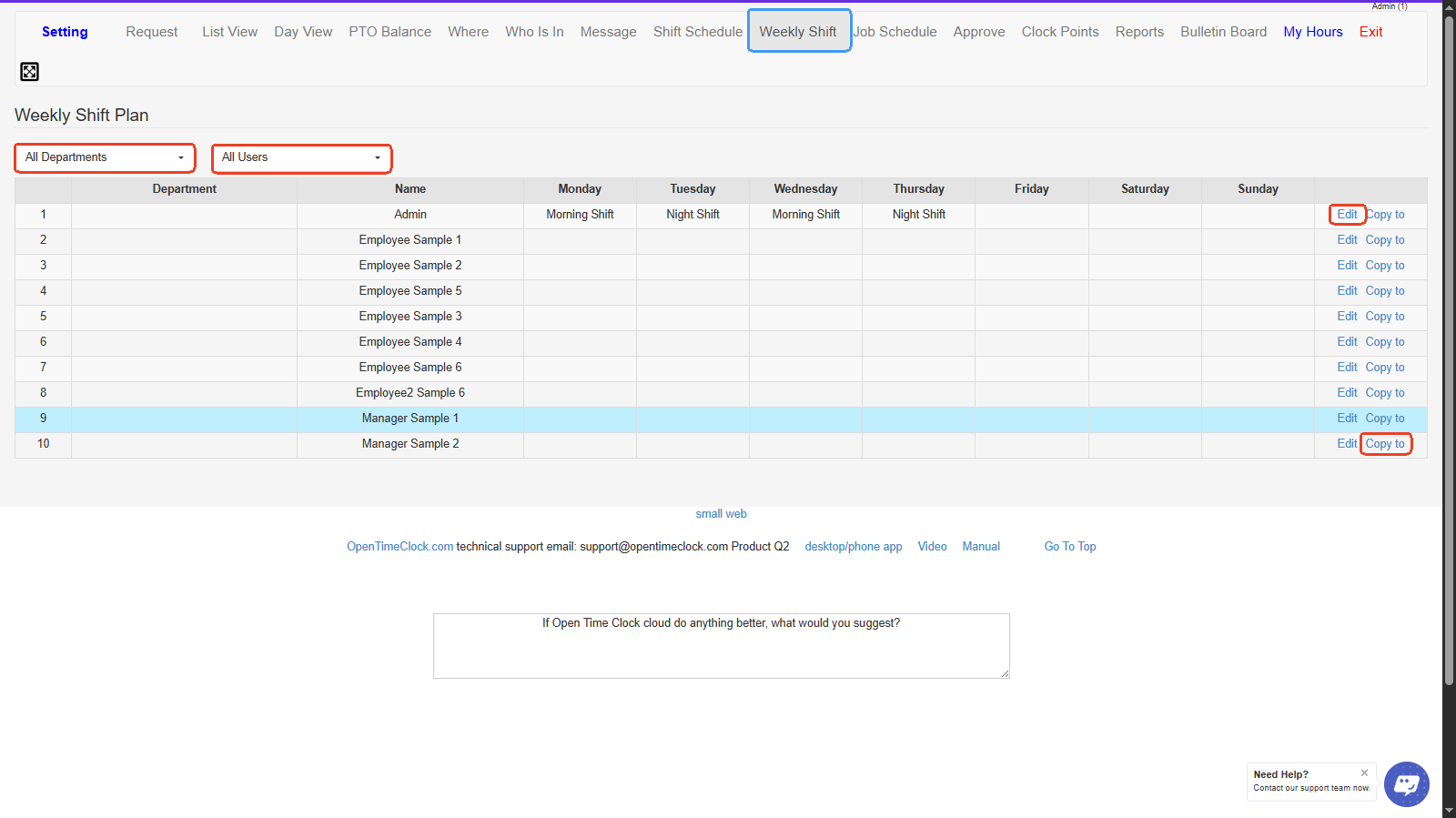Open the desktop/phone app link
The width and height of the screenshot is (1456, 818).
coord(853,547)
